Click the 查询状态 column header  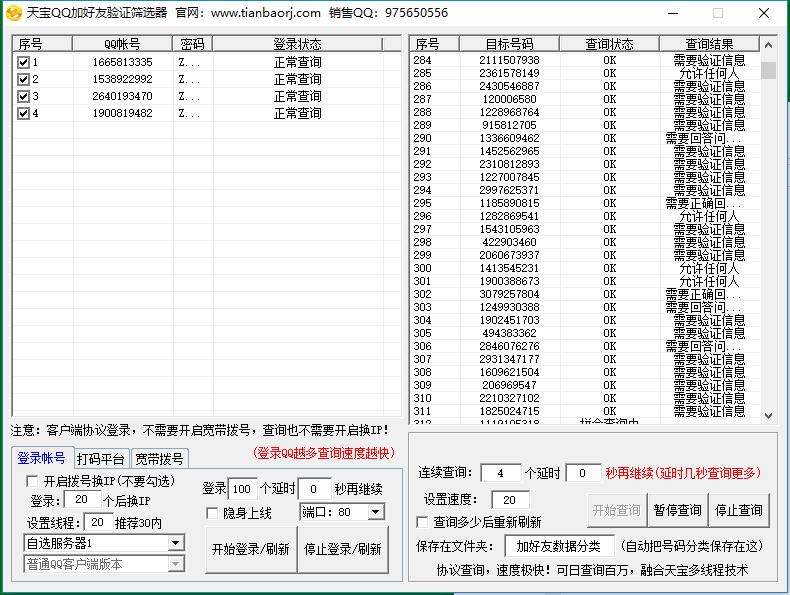click(x=609, y=44)
